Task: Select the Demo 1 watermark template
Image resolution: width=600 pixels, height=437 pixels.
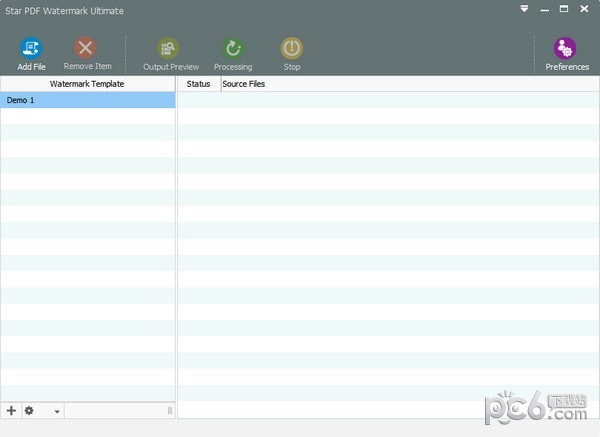Action: pos(88,100)
